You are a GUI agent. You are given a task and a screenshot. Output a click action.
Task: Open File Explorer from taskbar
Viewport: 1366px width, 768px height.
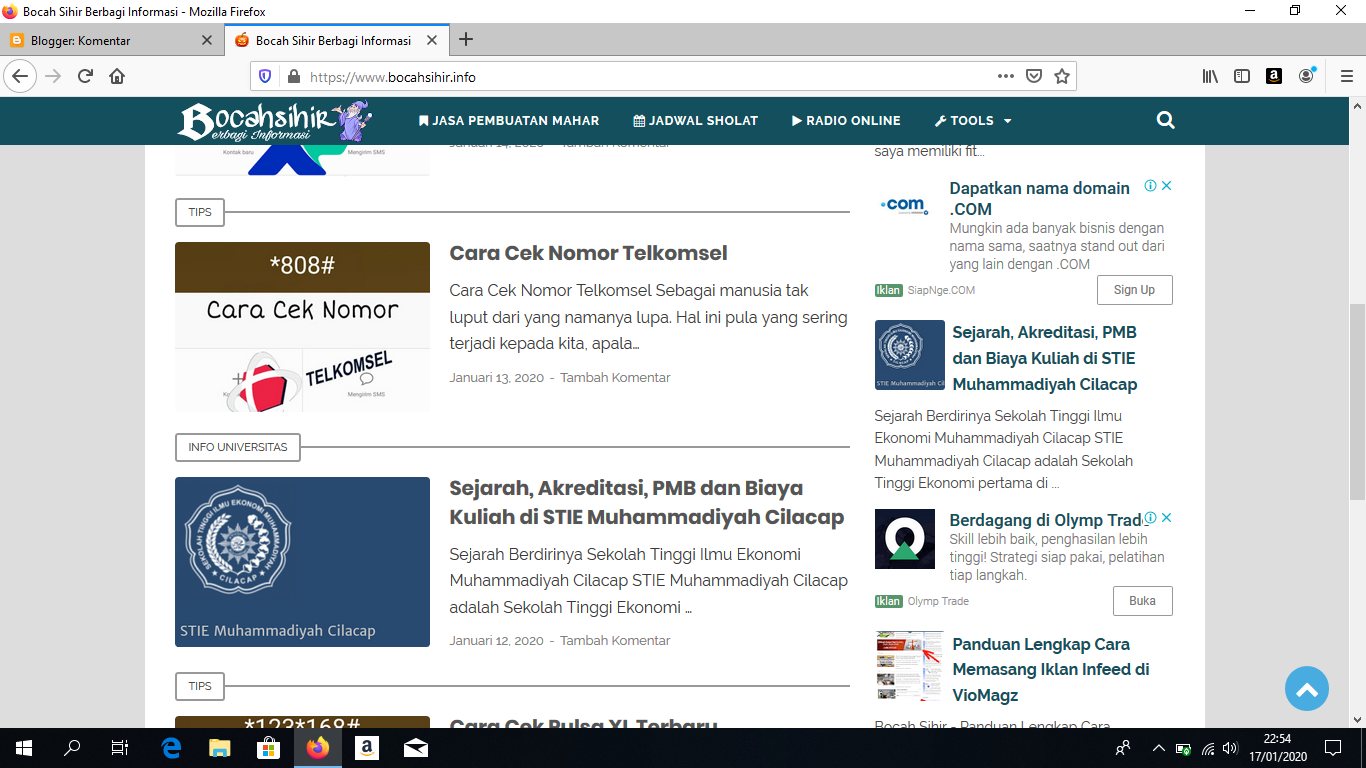click(x=220, y=747)
